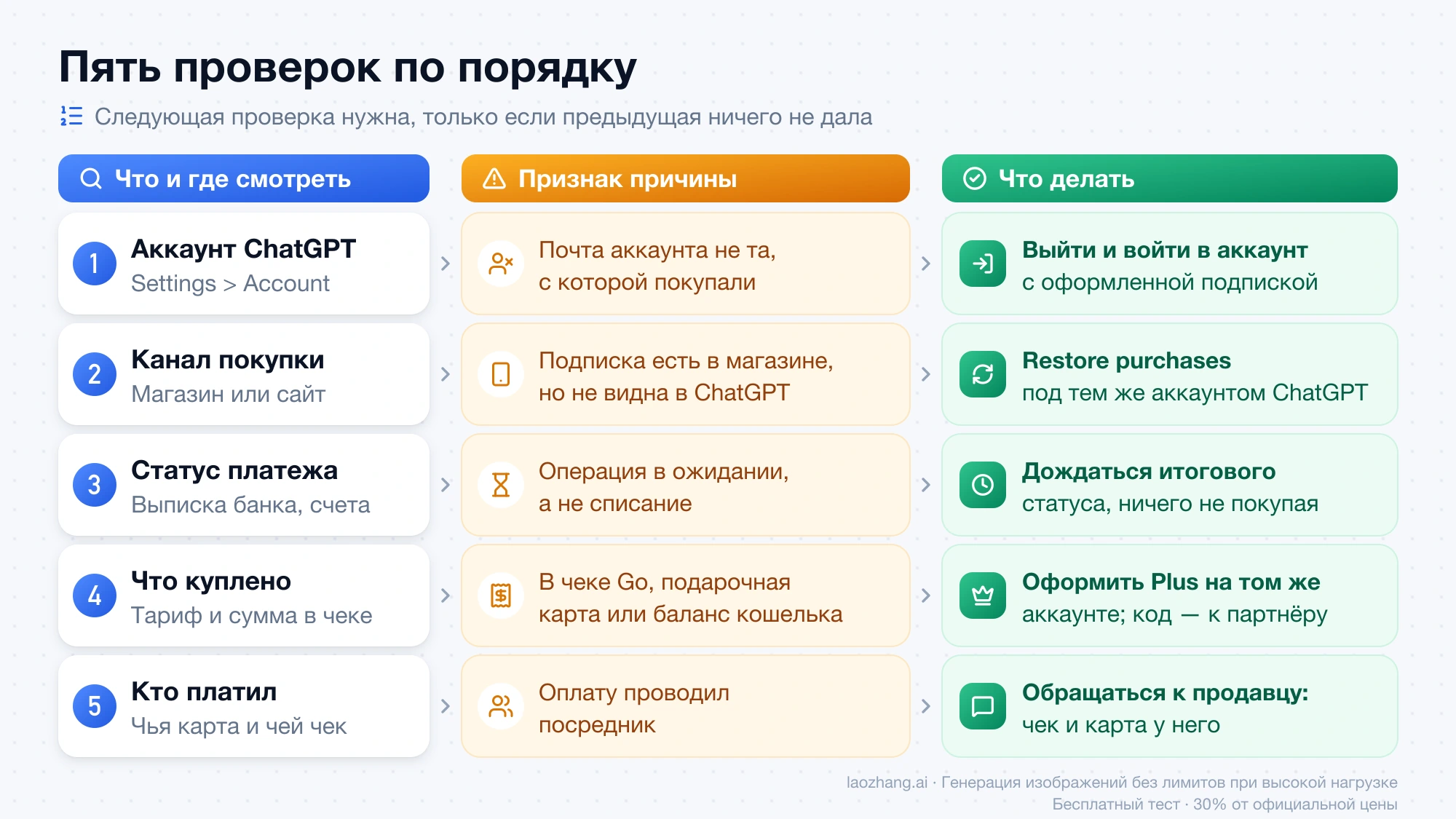This screenshot has height=819, width=1456.
Task: Select the 'Признак причины' header
Action: 686,178
